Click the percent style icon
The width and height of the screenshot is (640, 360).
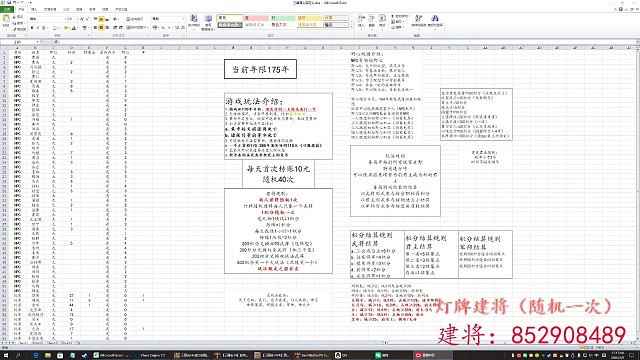tap(162, 27)
